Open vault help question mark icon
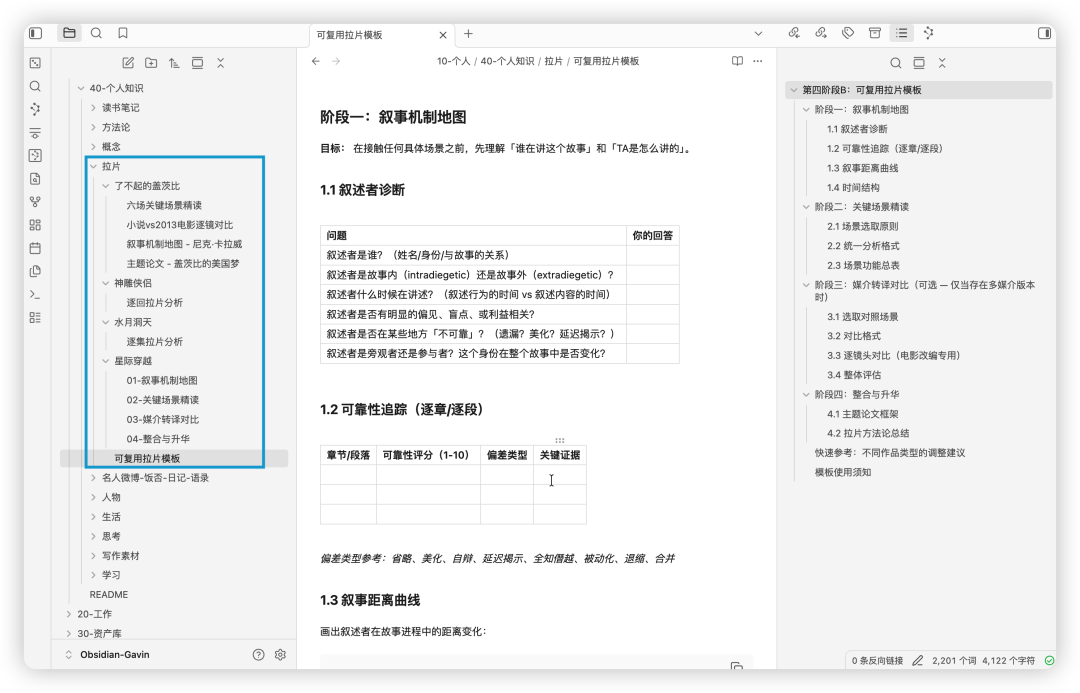1080x693 pixels. tap(258, 654)
